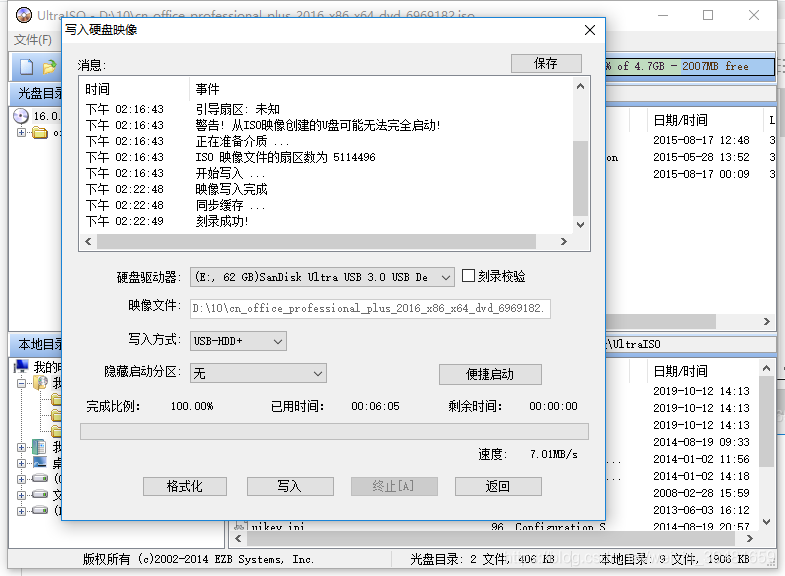Click the local file list horizontal scroll-left arrow
This screenshot has height=576, width=785.
pos(238,539)
